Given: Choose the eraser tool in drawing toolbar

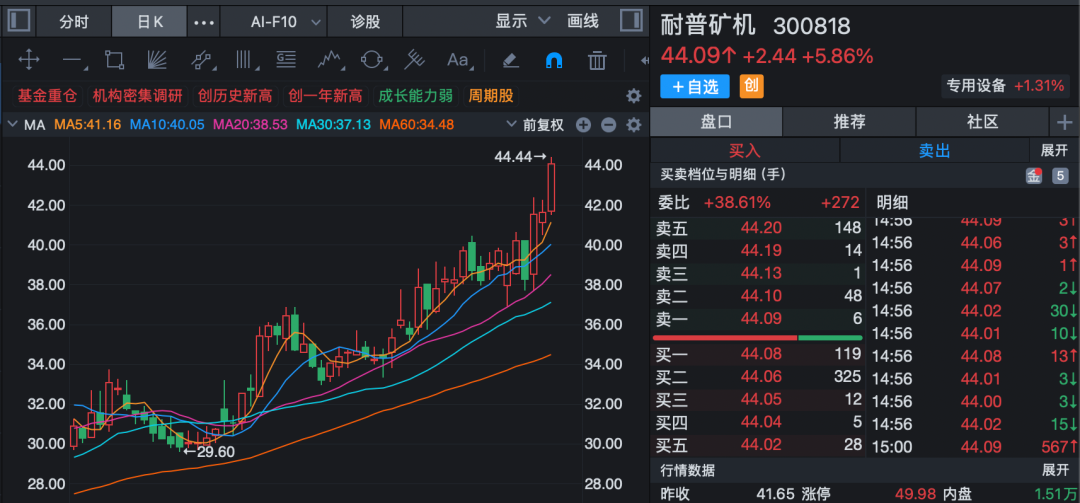Looking at the screenshot, I should click(510, 60).
